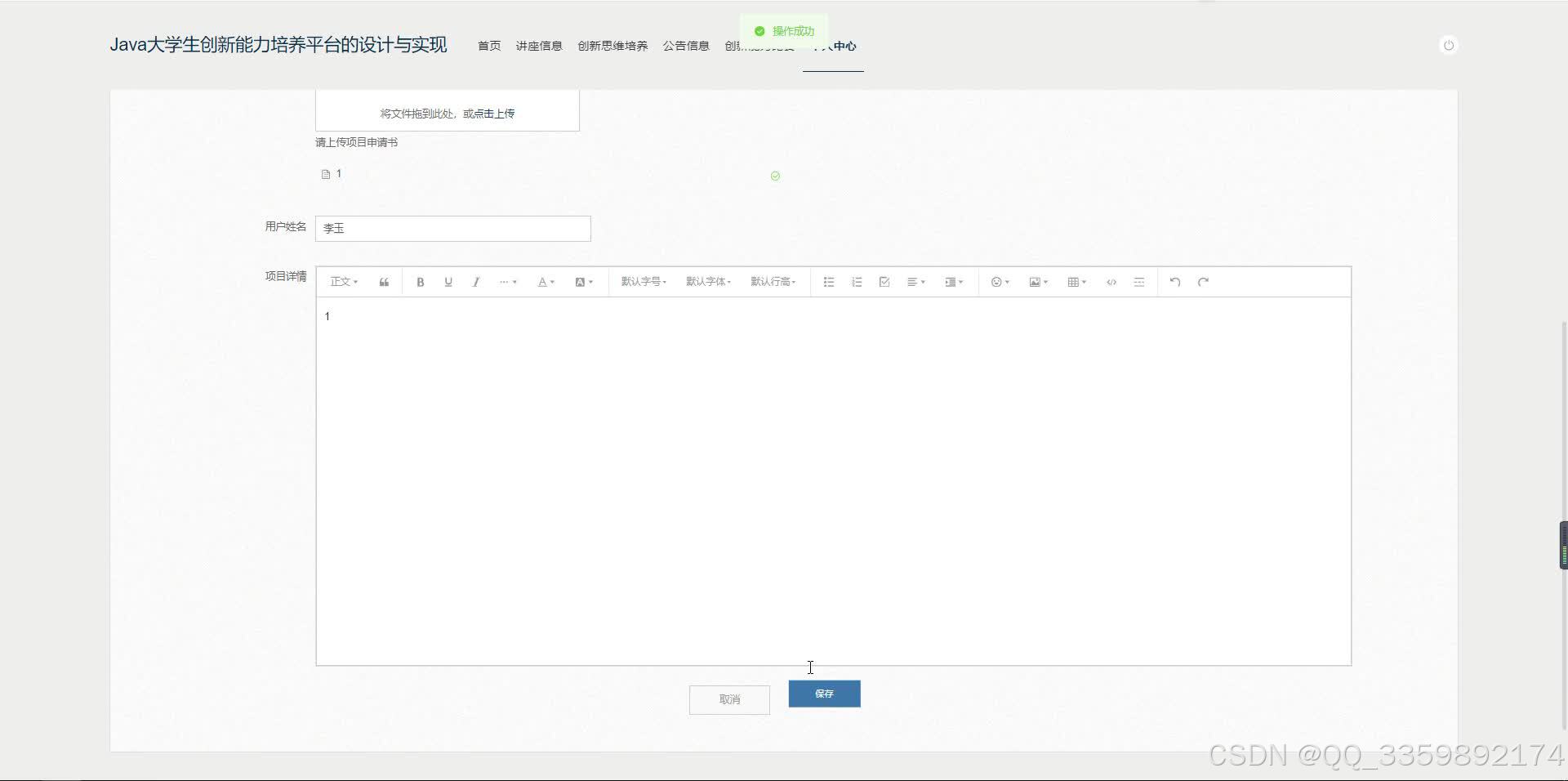The width and height of the screenshot is (1568, 781).
Task: Go to the 首页 home page
Action: coord(489,46)
